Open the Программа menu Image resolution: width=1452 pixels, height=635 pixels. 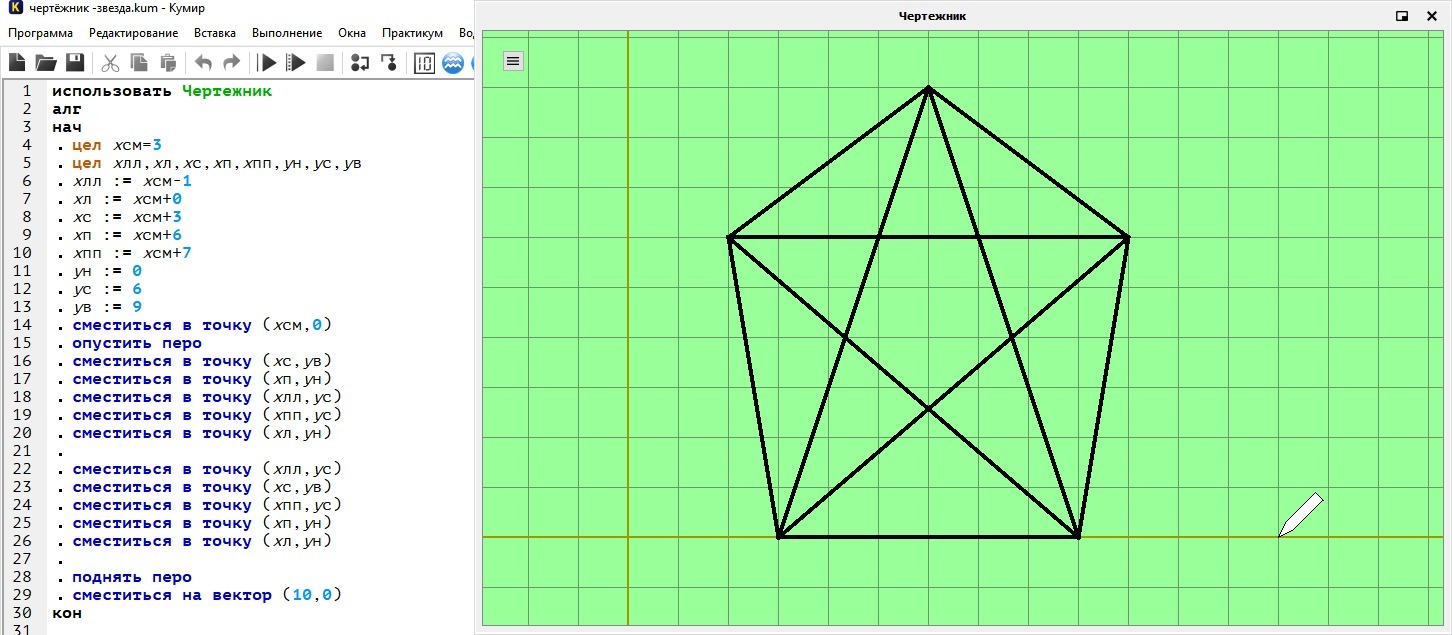[x=40, y=33]
